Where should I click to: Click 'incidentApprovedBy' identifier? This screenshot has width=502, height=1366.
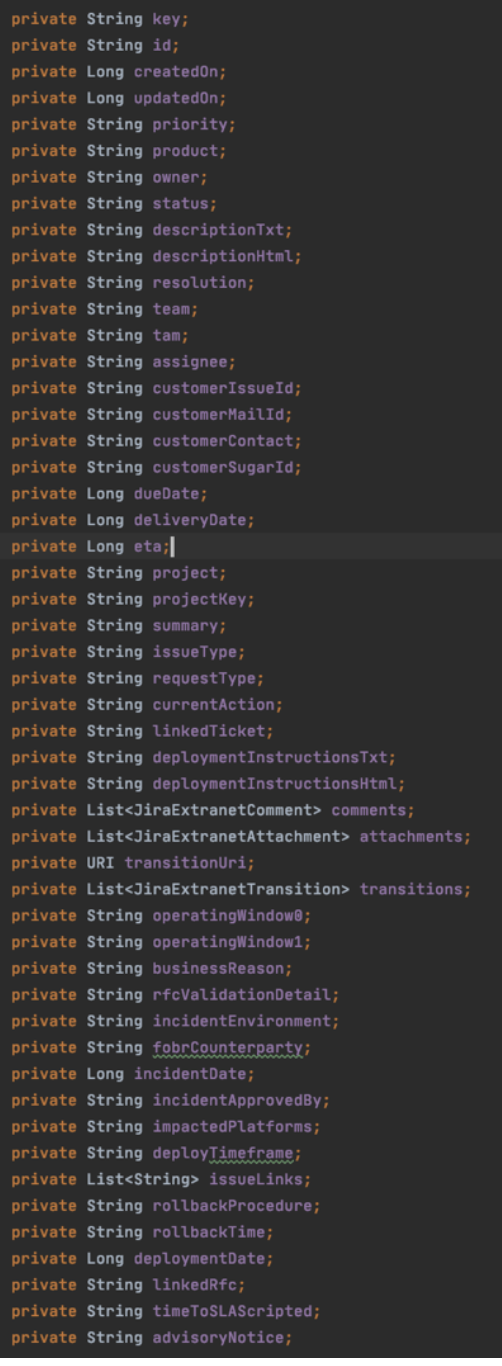pyautogui.click(x=236, y=1099)
